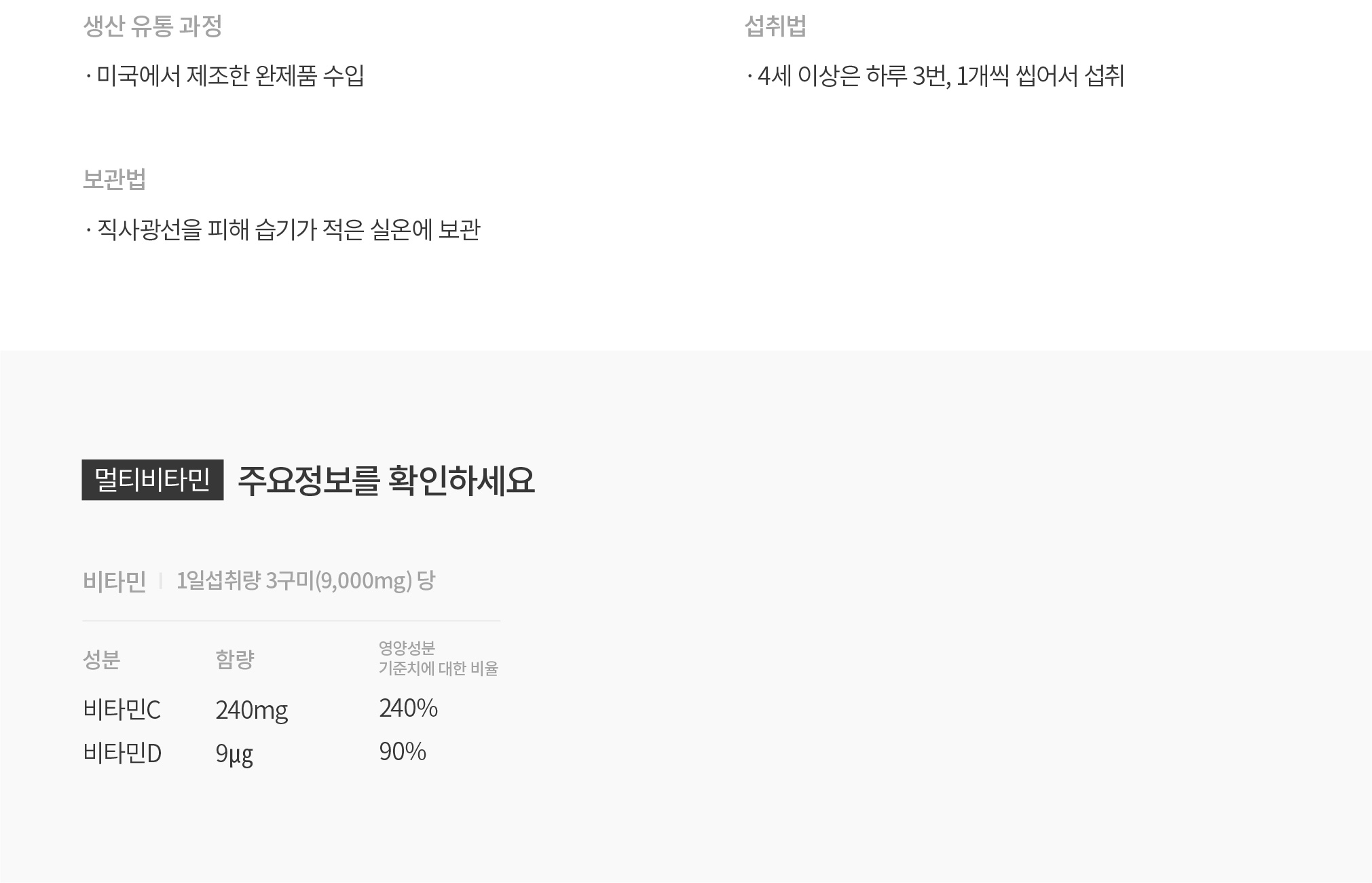Select the 비타민C row label

pos(122,710)
